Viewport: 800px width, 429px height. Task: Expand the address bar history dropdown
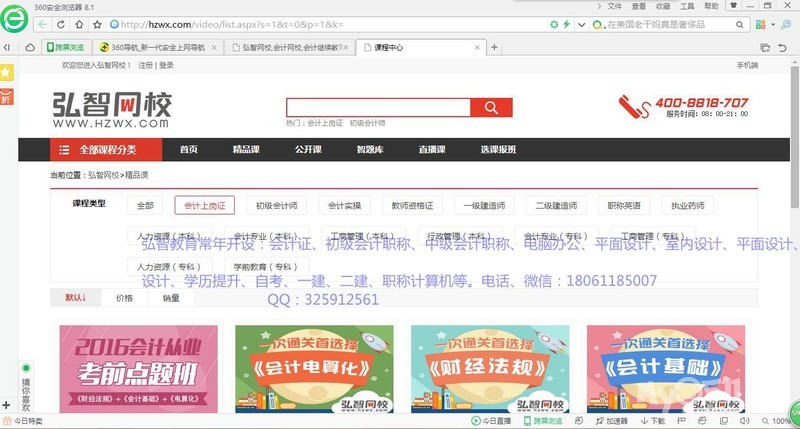pos(581,24)
